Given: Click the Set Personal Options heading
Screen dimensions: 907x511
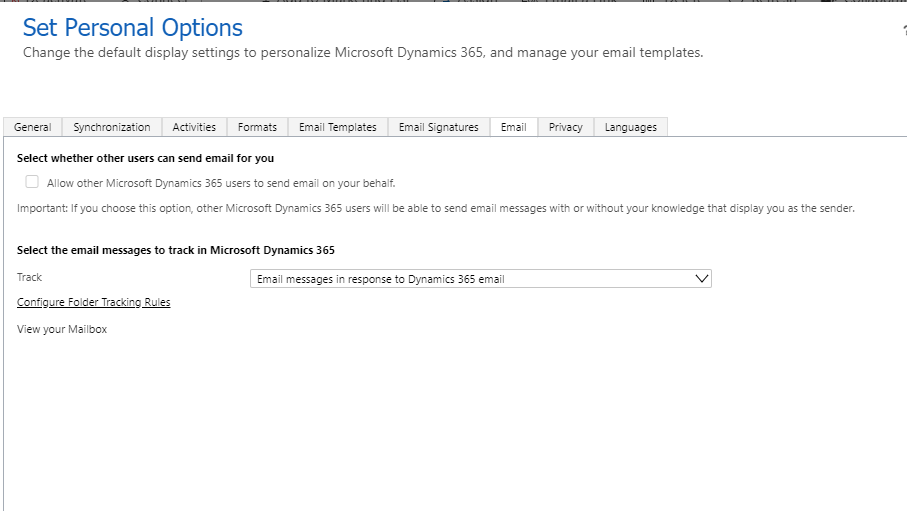Looking at the screenshot, I should [132, 28].
